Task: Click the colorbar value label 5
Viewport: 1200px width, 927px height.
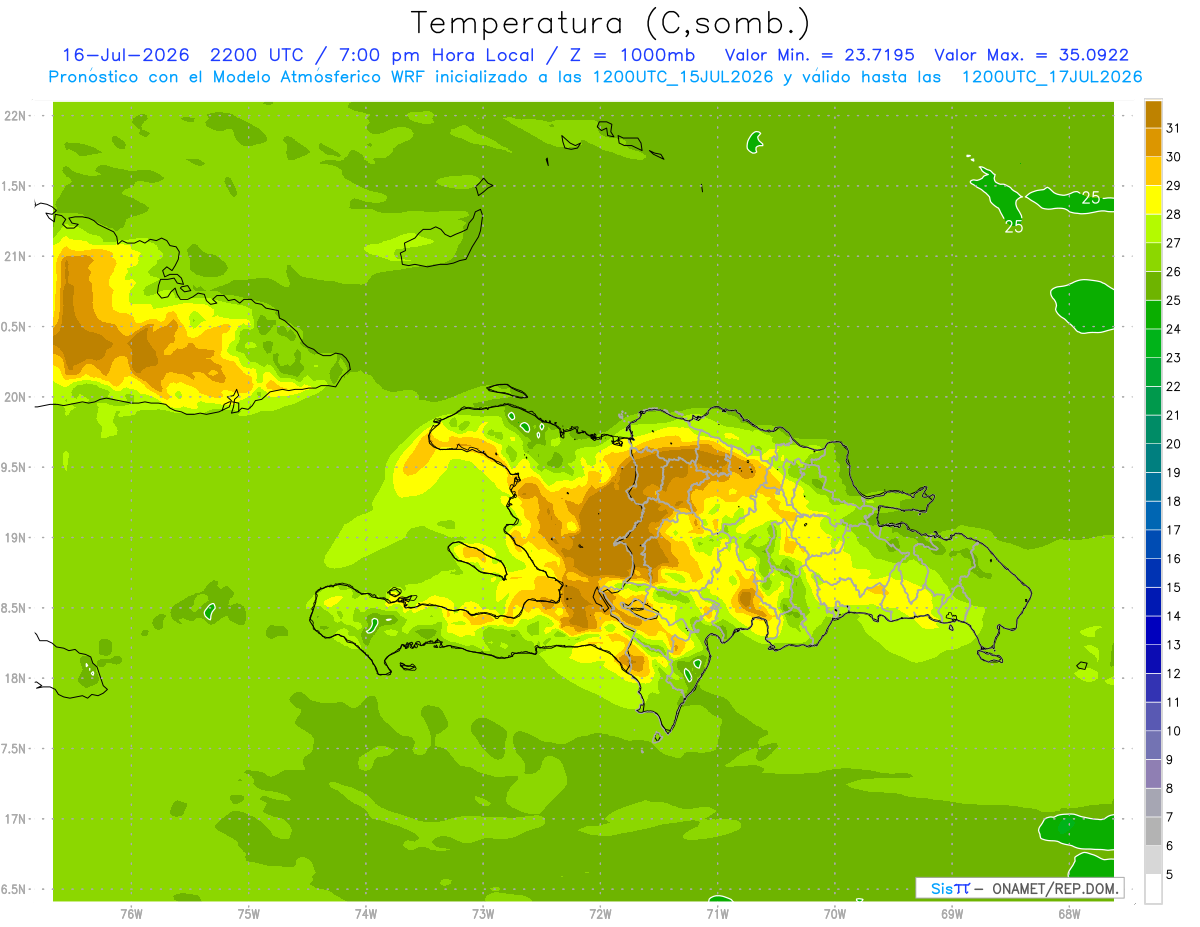Action: pyautogui.click(x=1170, y=875)
